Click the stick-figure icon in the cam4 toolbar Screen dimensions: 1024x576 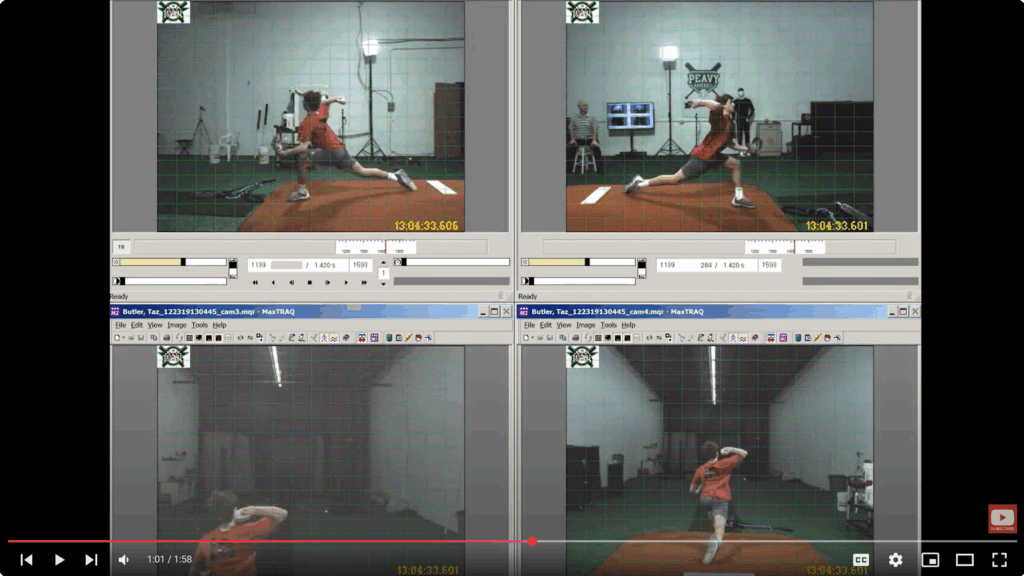pyautogui.click(x=733, y=338)
